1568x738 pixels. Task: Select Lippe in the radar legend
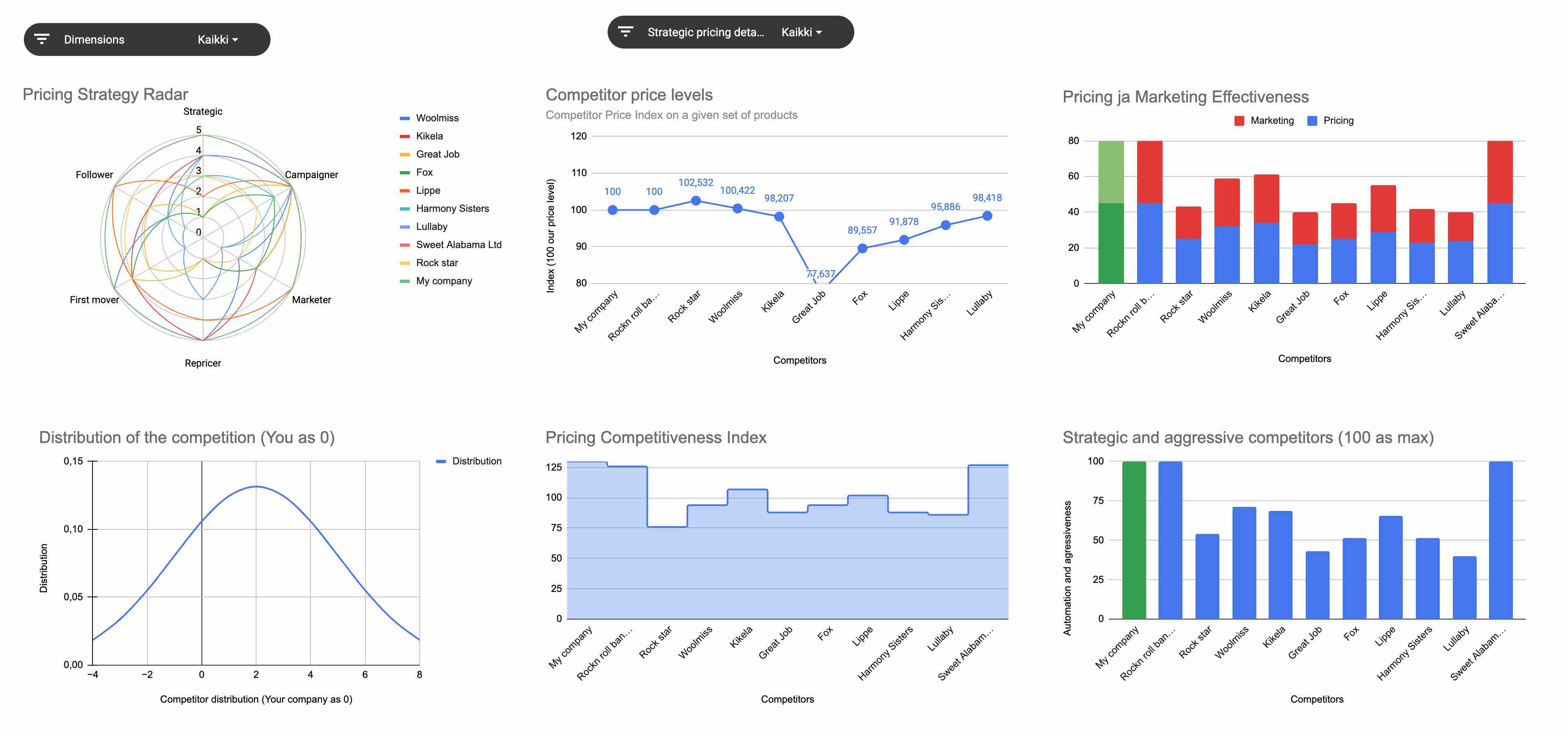pos(428,190)
